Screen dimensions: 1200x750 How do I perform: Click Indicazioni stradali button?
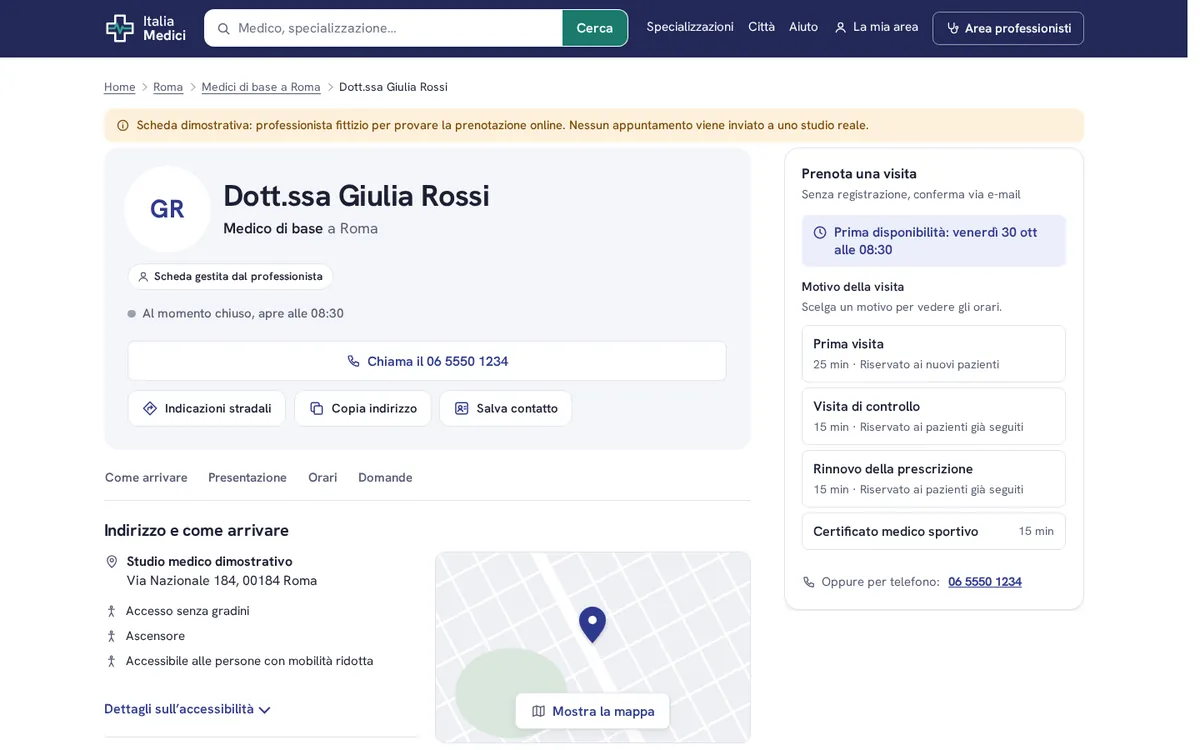pyautogui.click(x=207, y=408)
